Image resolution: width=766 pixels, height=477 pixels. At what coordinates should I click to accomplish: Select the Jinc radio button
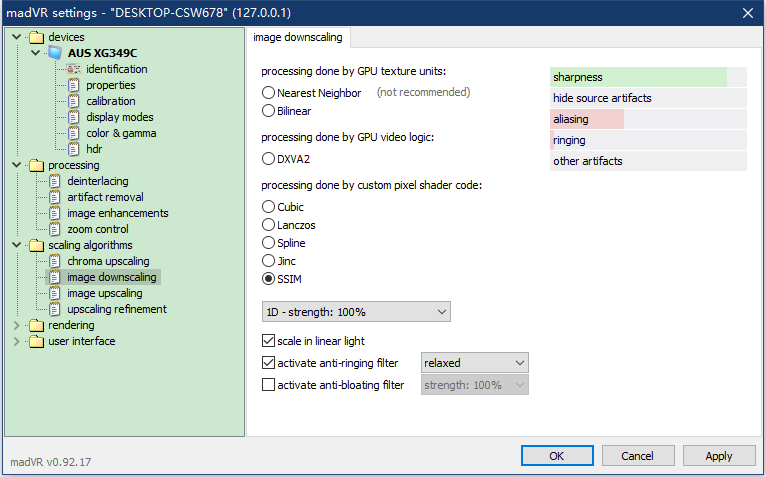[268, 260]
